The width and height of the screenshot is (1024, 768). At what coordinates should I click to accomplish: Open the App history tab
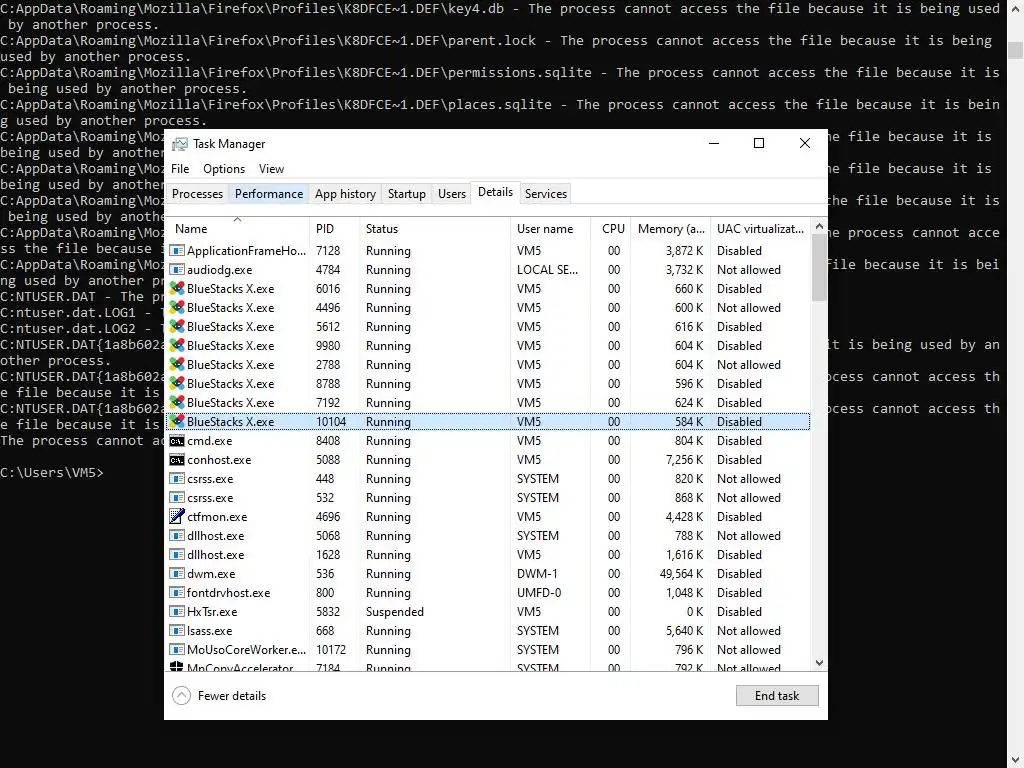point(345,194)
